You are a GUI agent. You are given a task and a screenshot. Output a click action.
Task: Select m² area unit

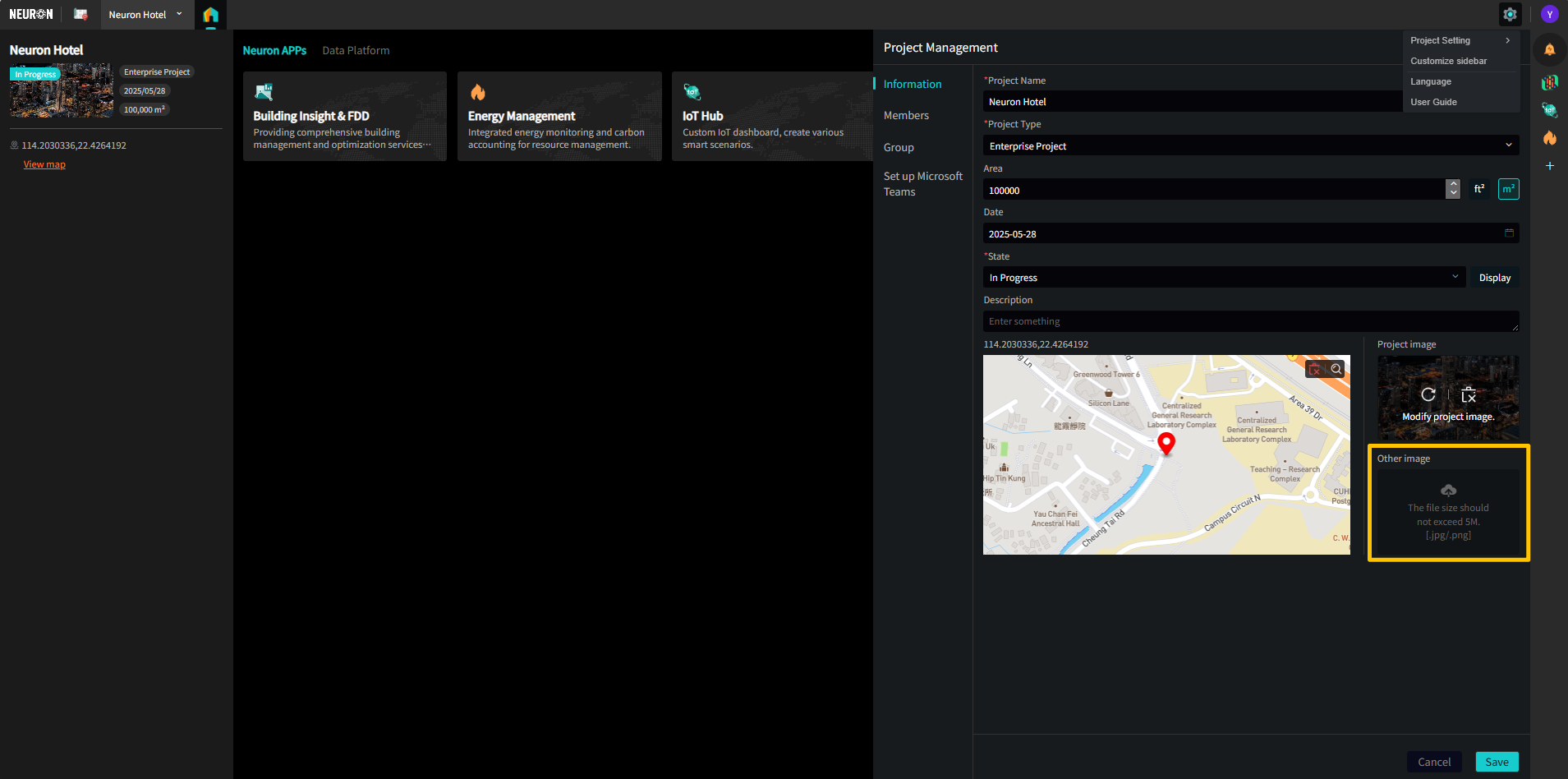tap(1508, 189)
